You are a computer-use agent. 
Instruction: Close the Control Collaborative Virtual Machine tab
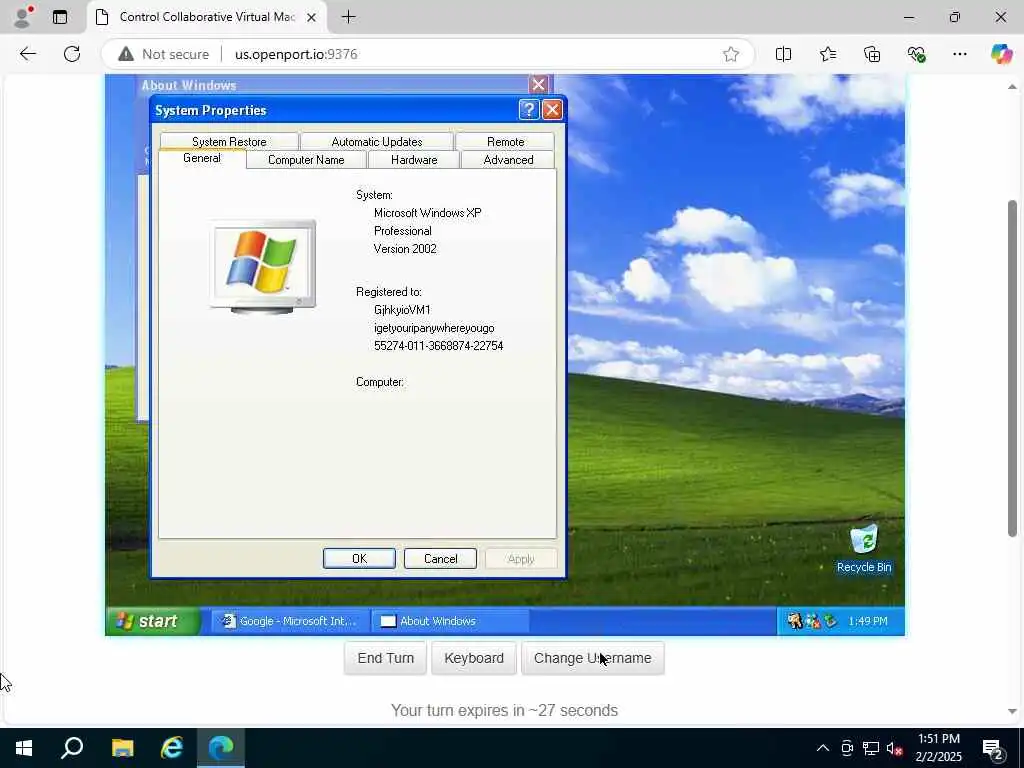[312, 17]
